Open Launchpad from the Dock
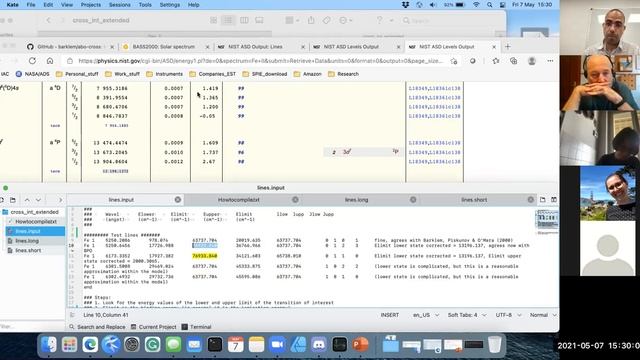Image resolution: width=640 pixels, height=360 pixels. [69, 345]
